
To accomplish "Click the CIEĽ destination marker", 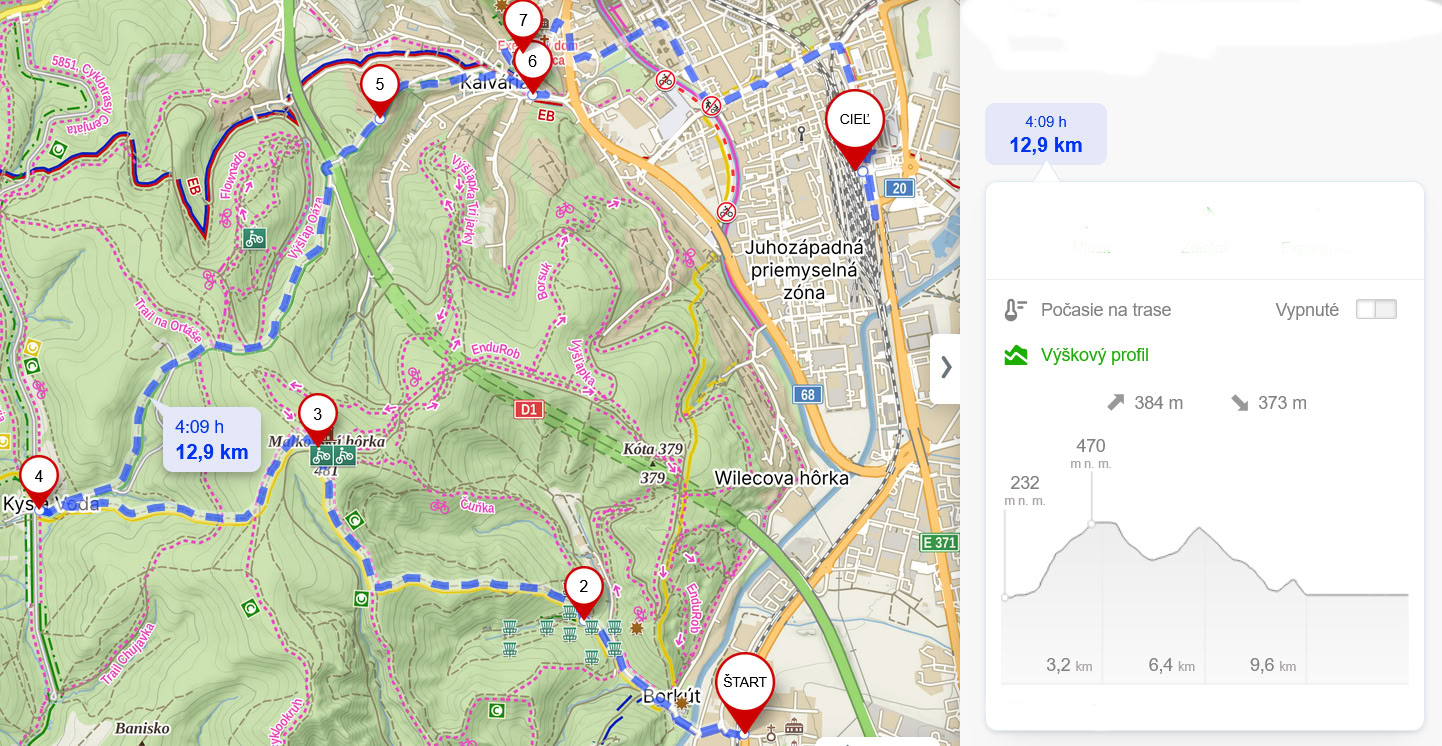I will (x=855, y=121).
